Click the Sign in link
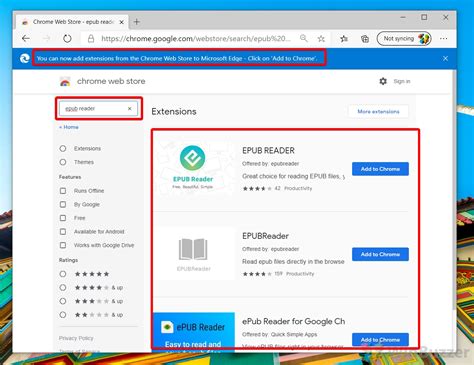This screenshot has height=365, width=474. tap(402, 81)
